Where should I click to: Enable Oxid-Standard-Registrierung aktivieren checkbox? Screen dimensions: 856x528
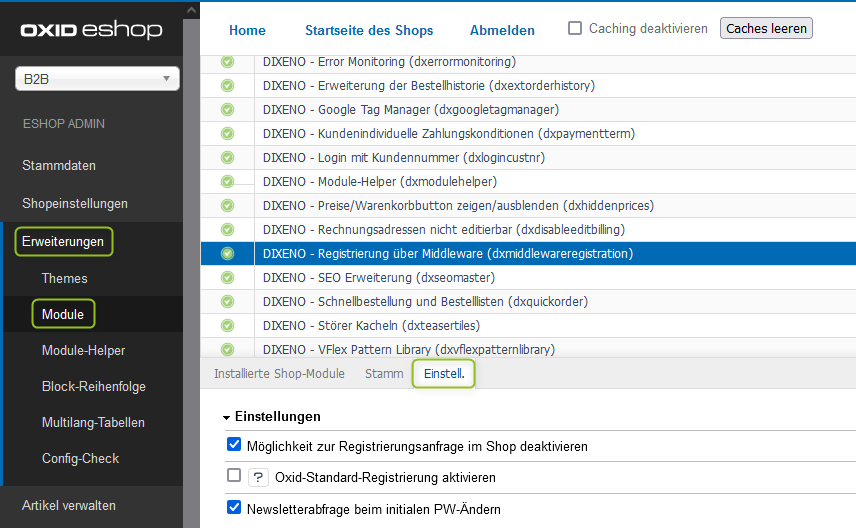pos(234,476)
